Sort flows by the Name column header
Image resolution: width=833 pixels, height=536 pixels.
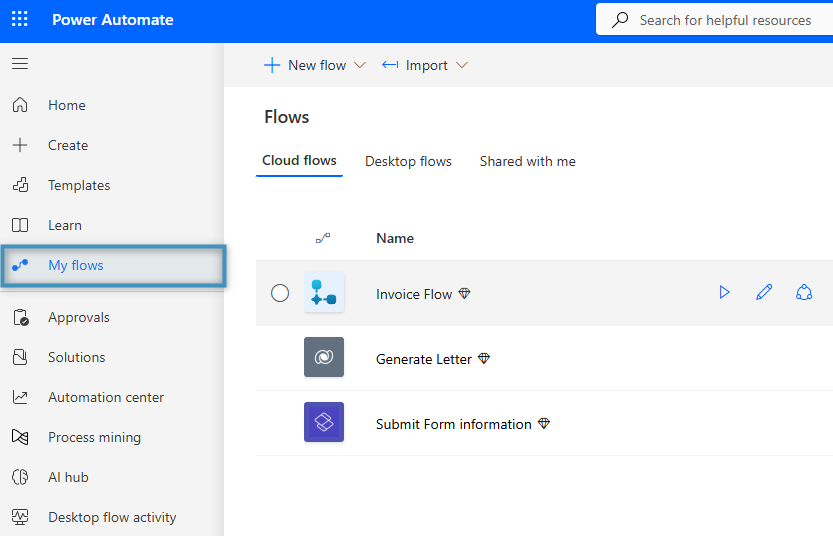click(395, 238)
